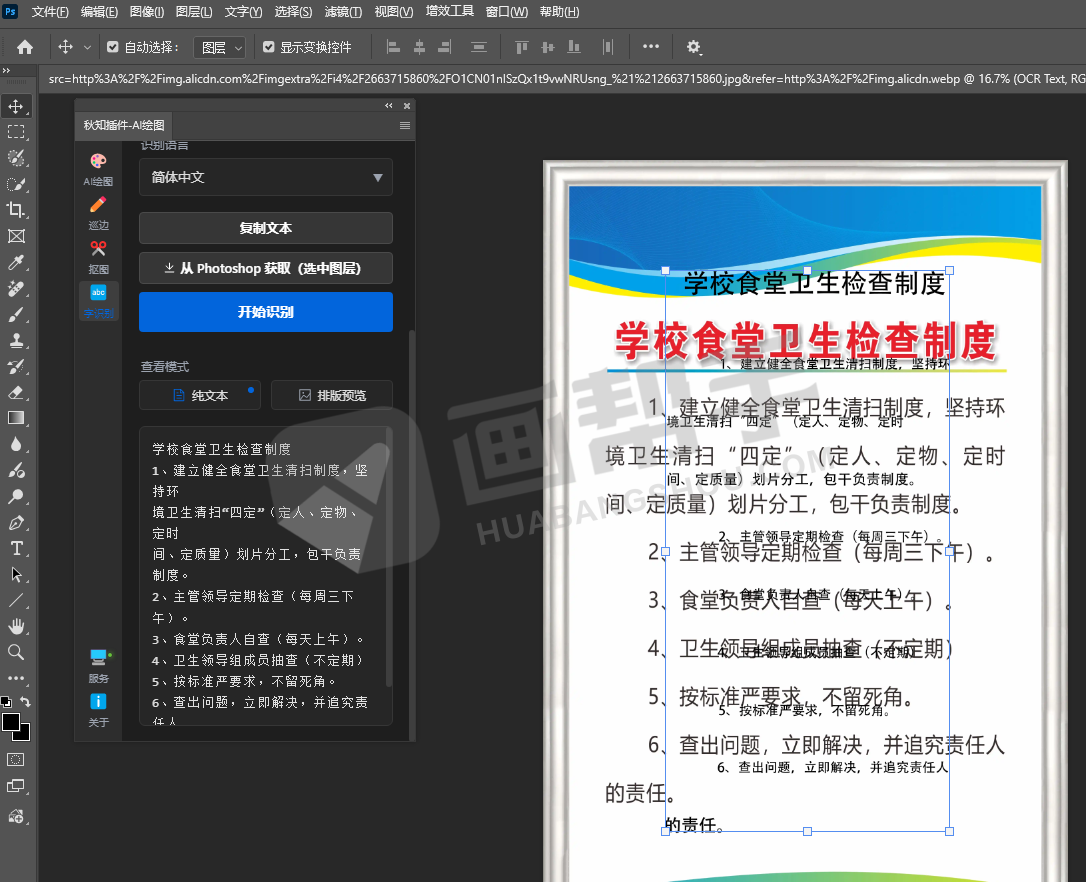This screenshot has width=1086, height=882.
Task: Open the 图像(I) menu
Action: 147,12
